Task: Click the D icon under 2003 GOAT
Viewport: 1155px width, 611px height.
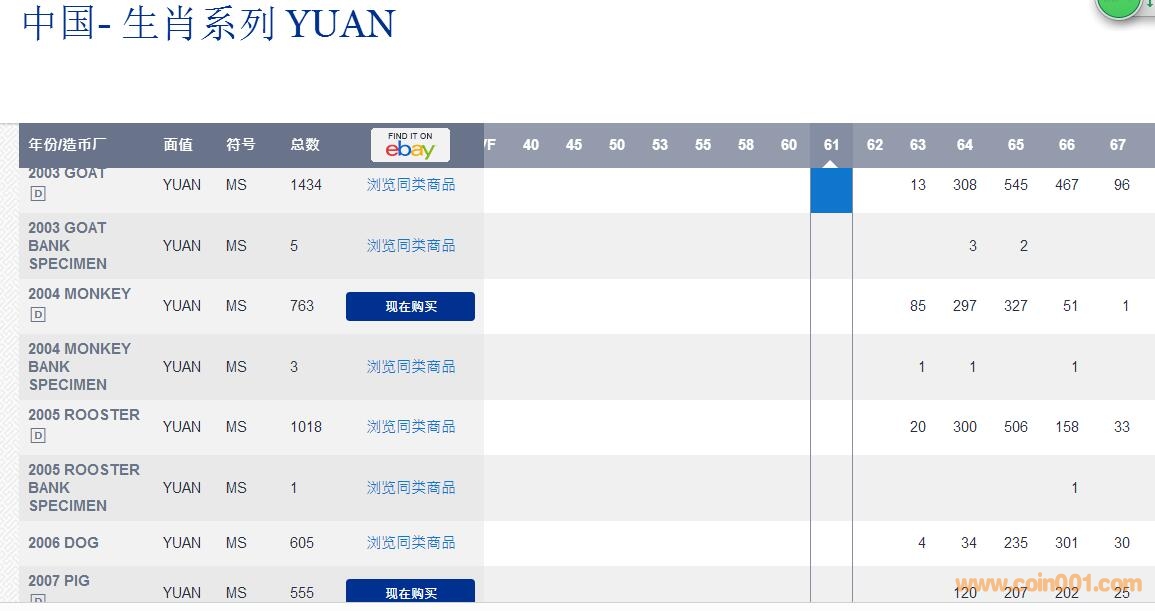Action: (38, 194)
